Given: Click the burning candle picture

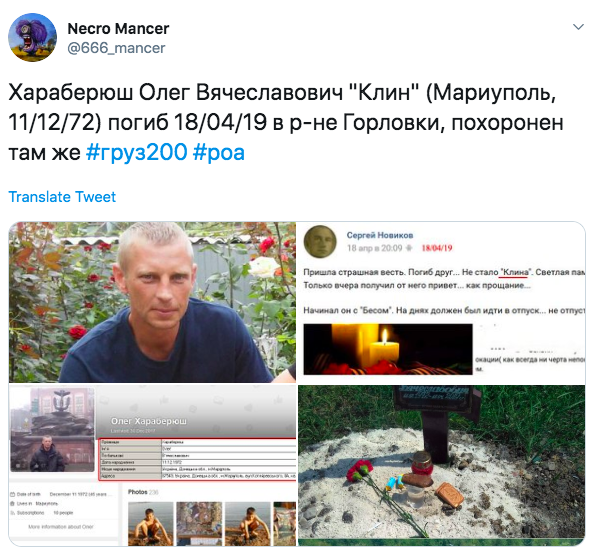Looking at the screenshot, I should pos(388,349).
